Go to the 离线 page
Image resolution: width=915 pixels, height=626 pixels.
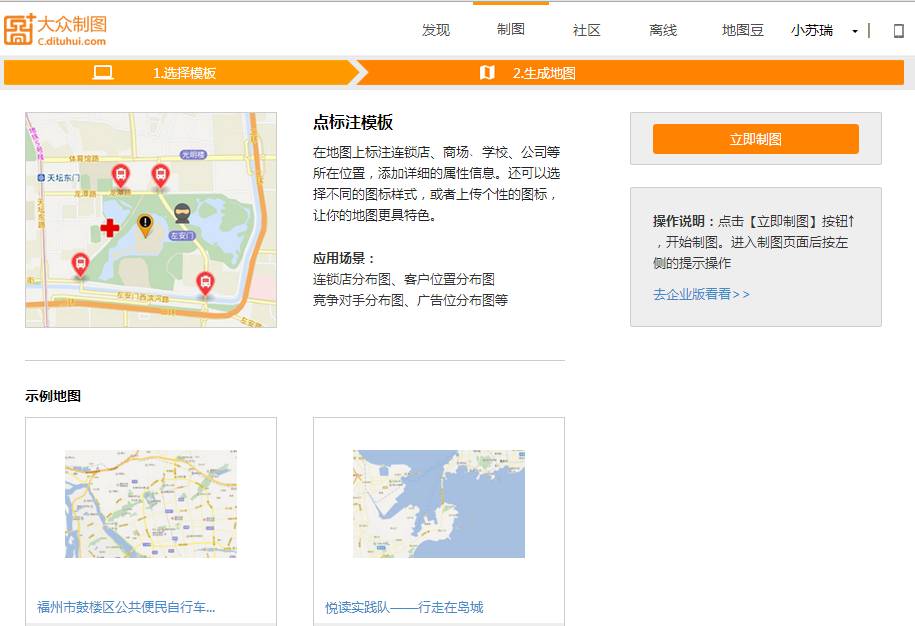(x=663, y=30)
